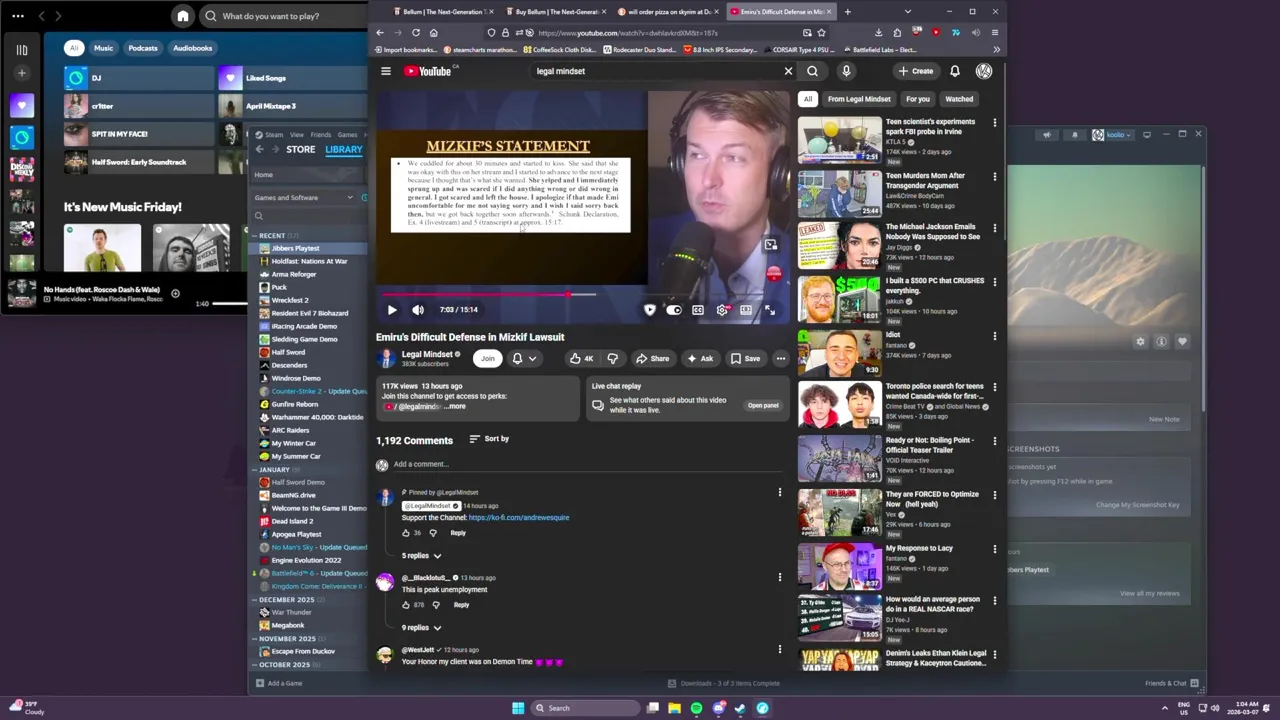Open options for the pinned LegalMindset comment
The height and width of the screenshot is (720, 1280).
pos(780,492)
